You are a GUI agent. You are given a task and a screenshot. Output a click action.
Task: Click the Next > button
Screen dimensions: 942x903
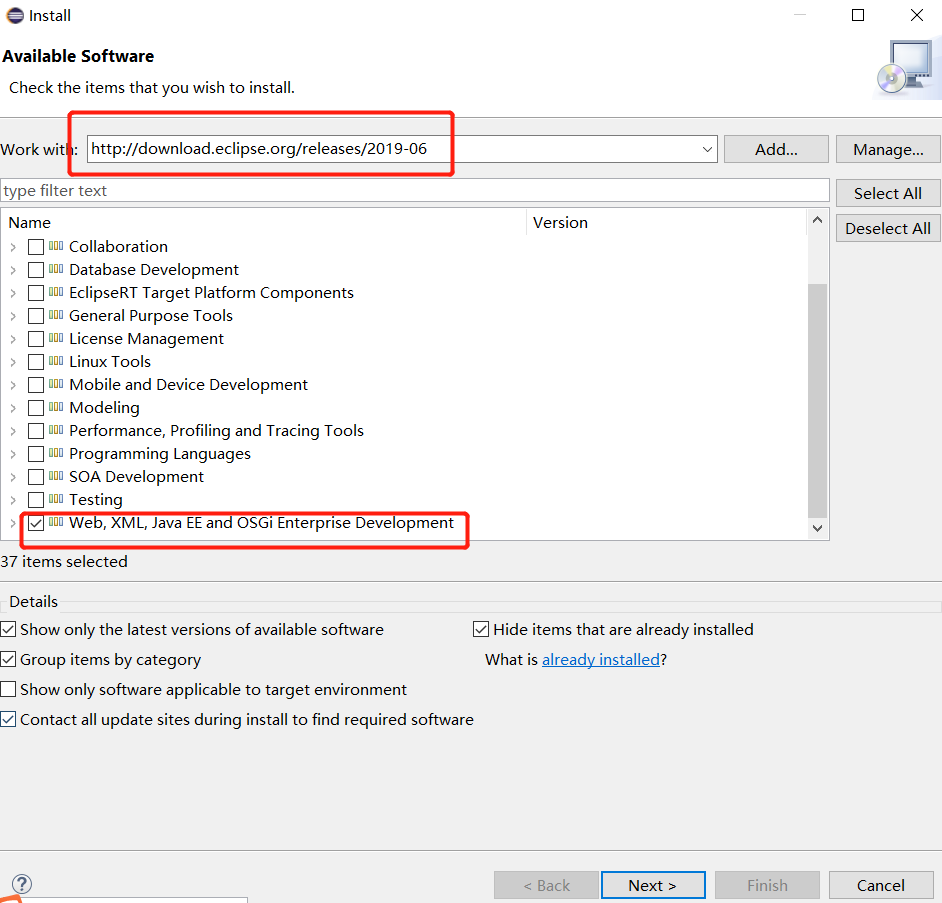coord(653,885)
